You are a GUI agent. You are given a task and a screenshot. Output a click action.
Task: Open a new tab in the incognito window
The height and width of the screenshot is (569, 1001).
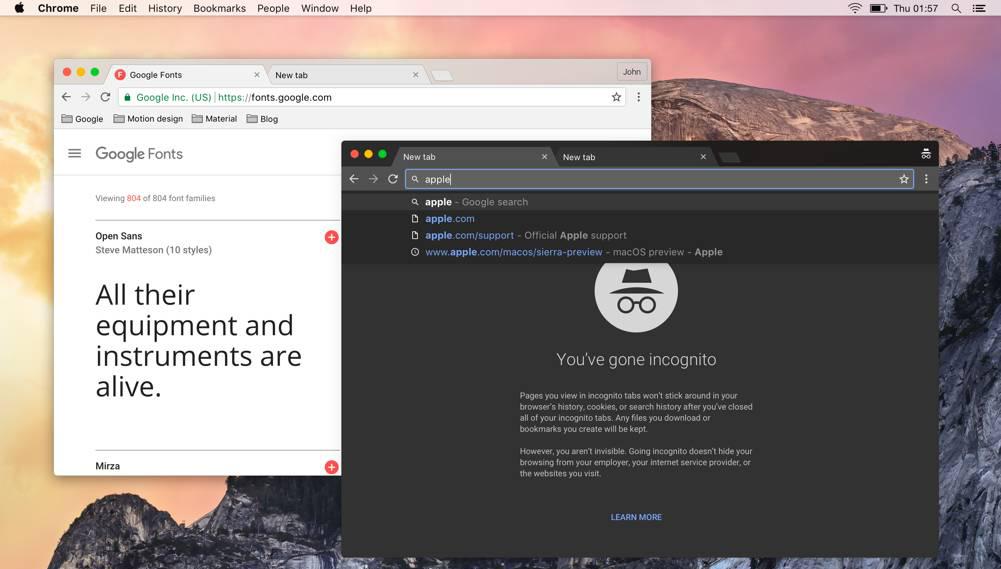pyautogui.click(x=730, y=158)
